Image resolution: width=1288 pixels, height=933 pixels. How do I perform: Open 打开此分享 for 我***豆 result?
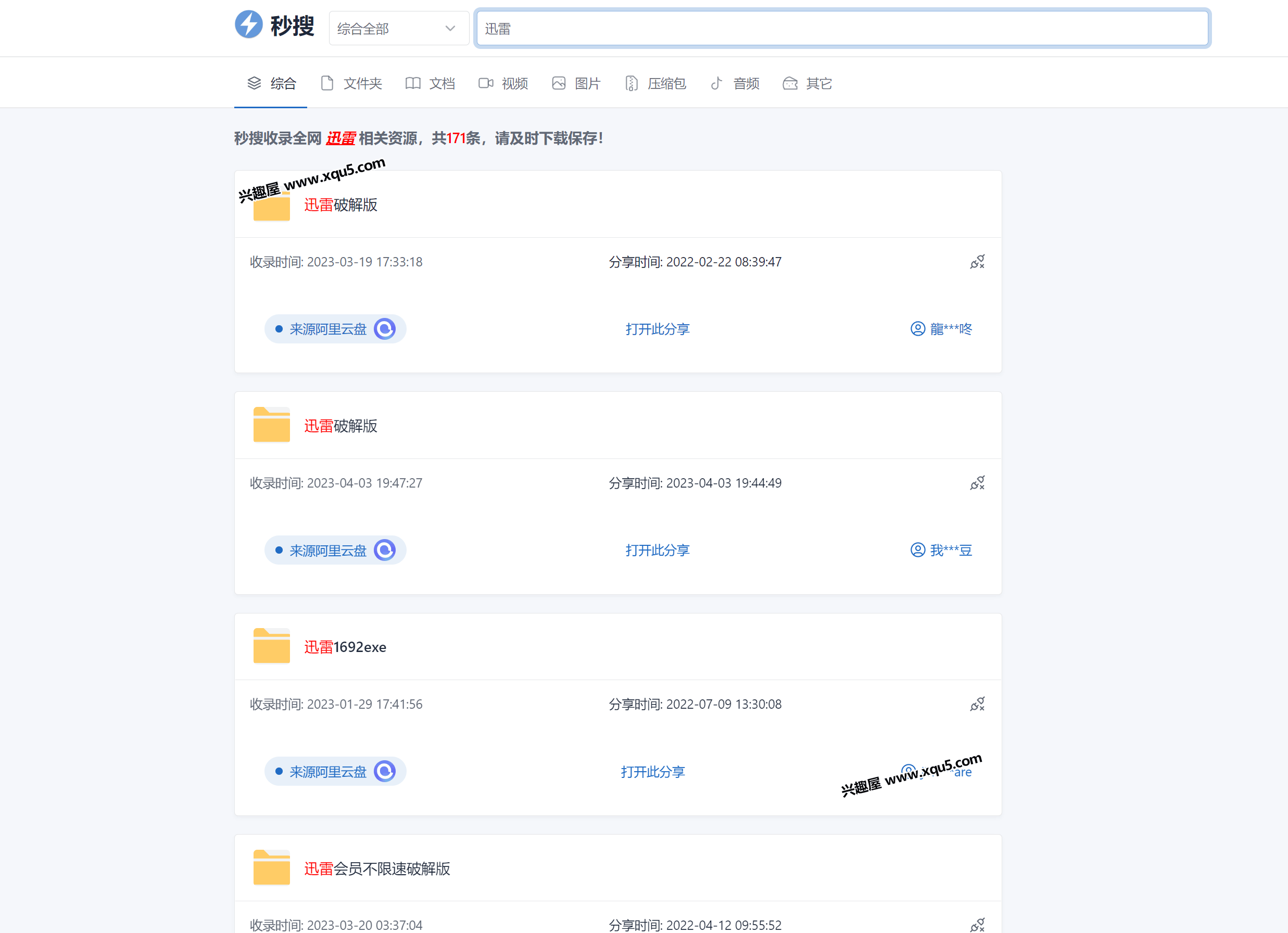click(658, 551)
